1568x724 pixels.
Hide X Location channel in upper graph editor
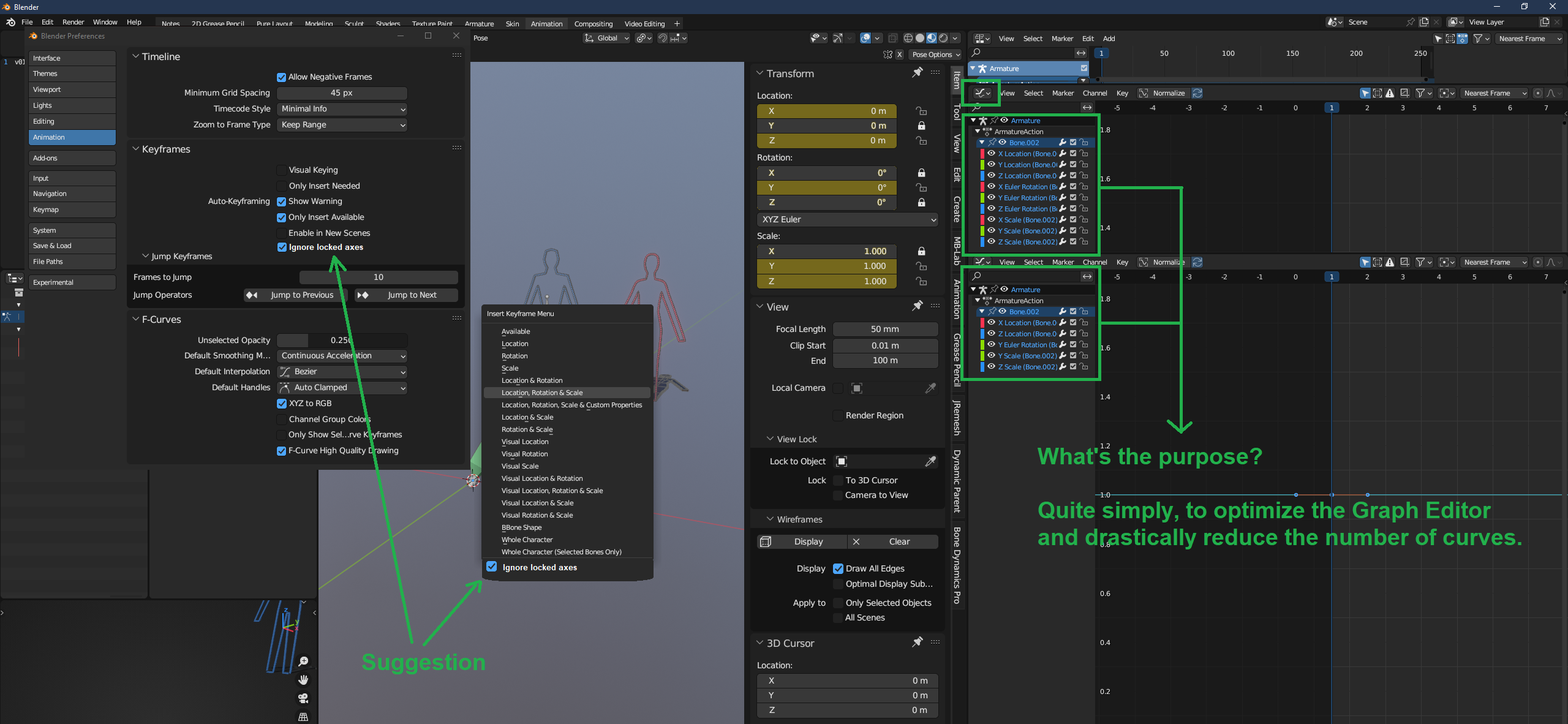(991, 154)
